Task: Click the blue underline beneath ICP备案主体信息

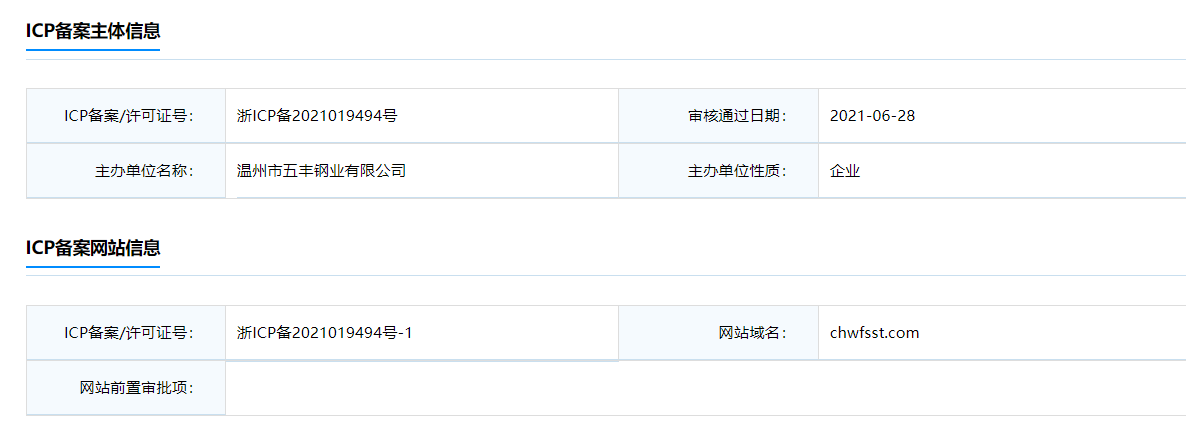Action: (93, 49)
